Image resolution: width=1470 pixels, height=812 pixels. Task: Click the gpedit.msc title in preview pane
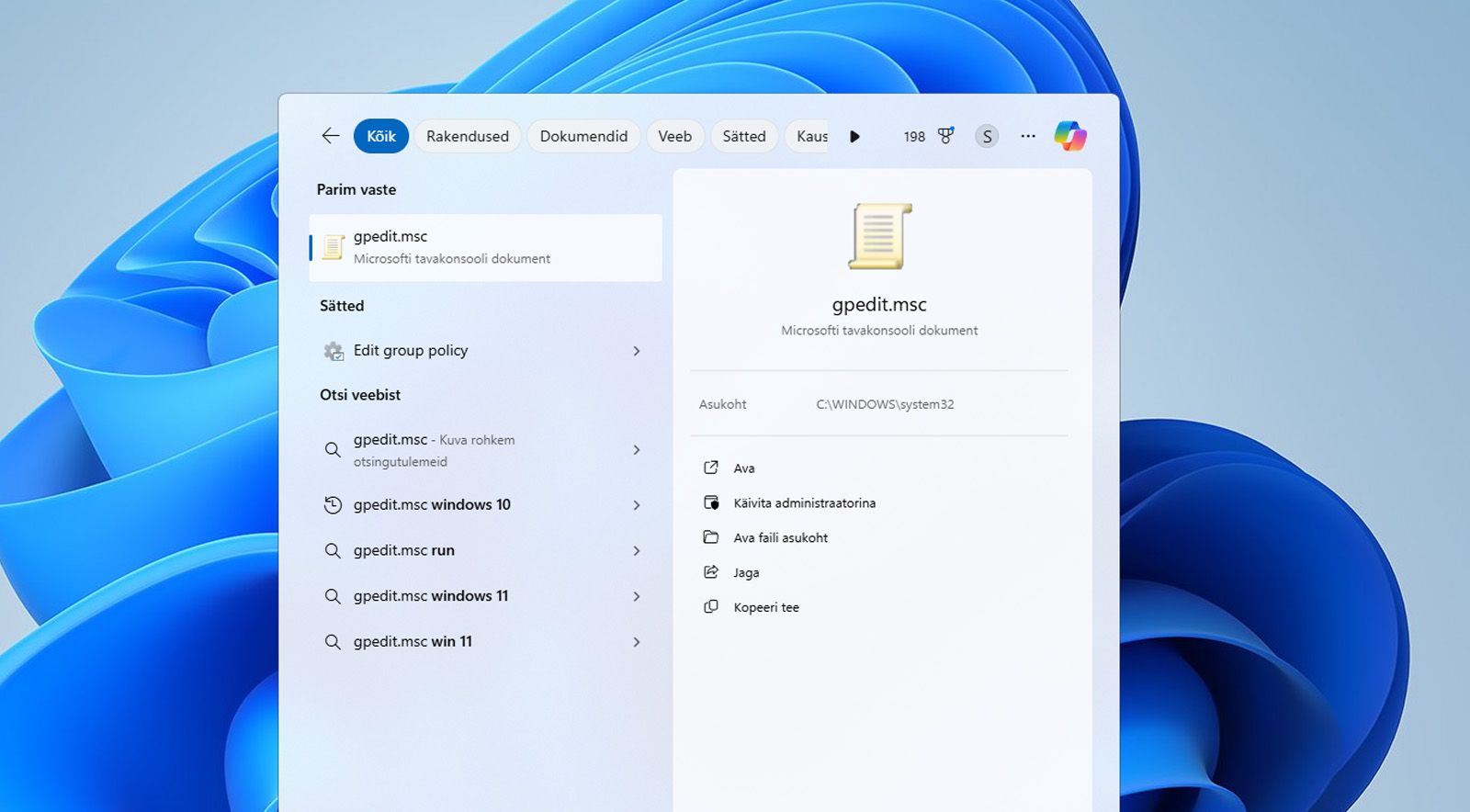[x=879, y=305]
